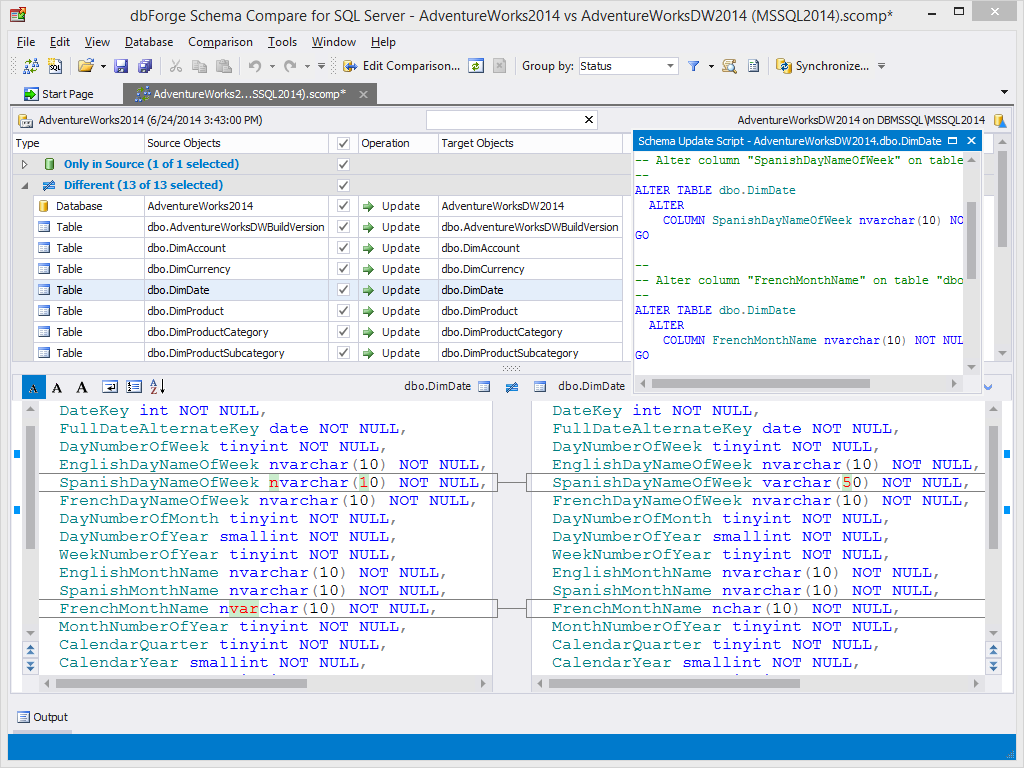
Task: Click the Refresh comparison icon
Action: (x=477, y=66)
